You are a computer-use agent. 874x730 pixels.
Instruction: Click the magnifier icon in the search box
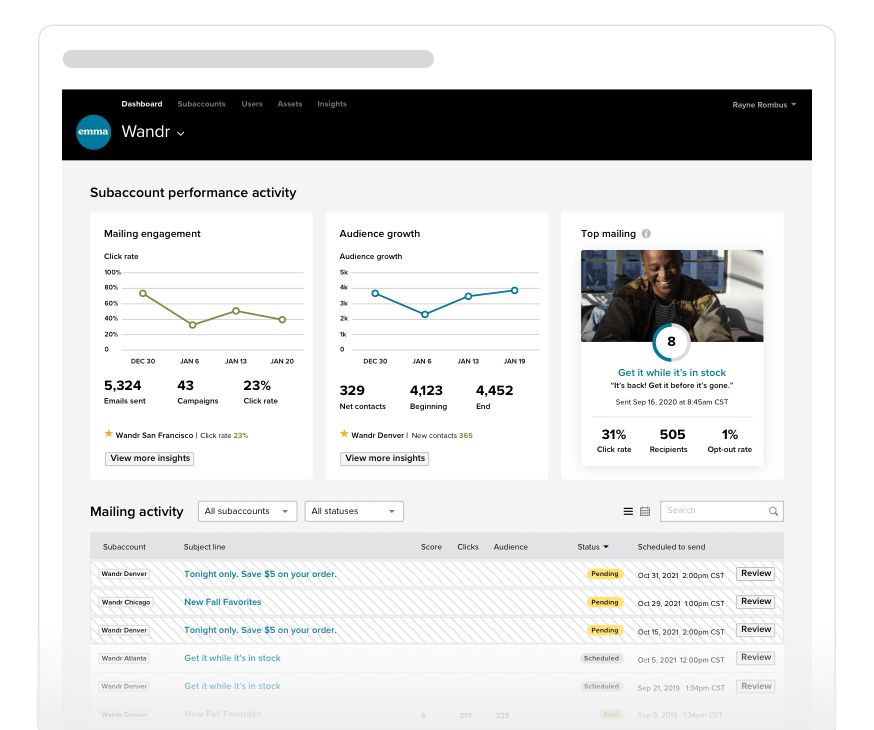coord(772,511)
